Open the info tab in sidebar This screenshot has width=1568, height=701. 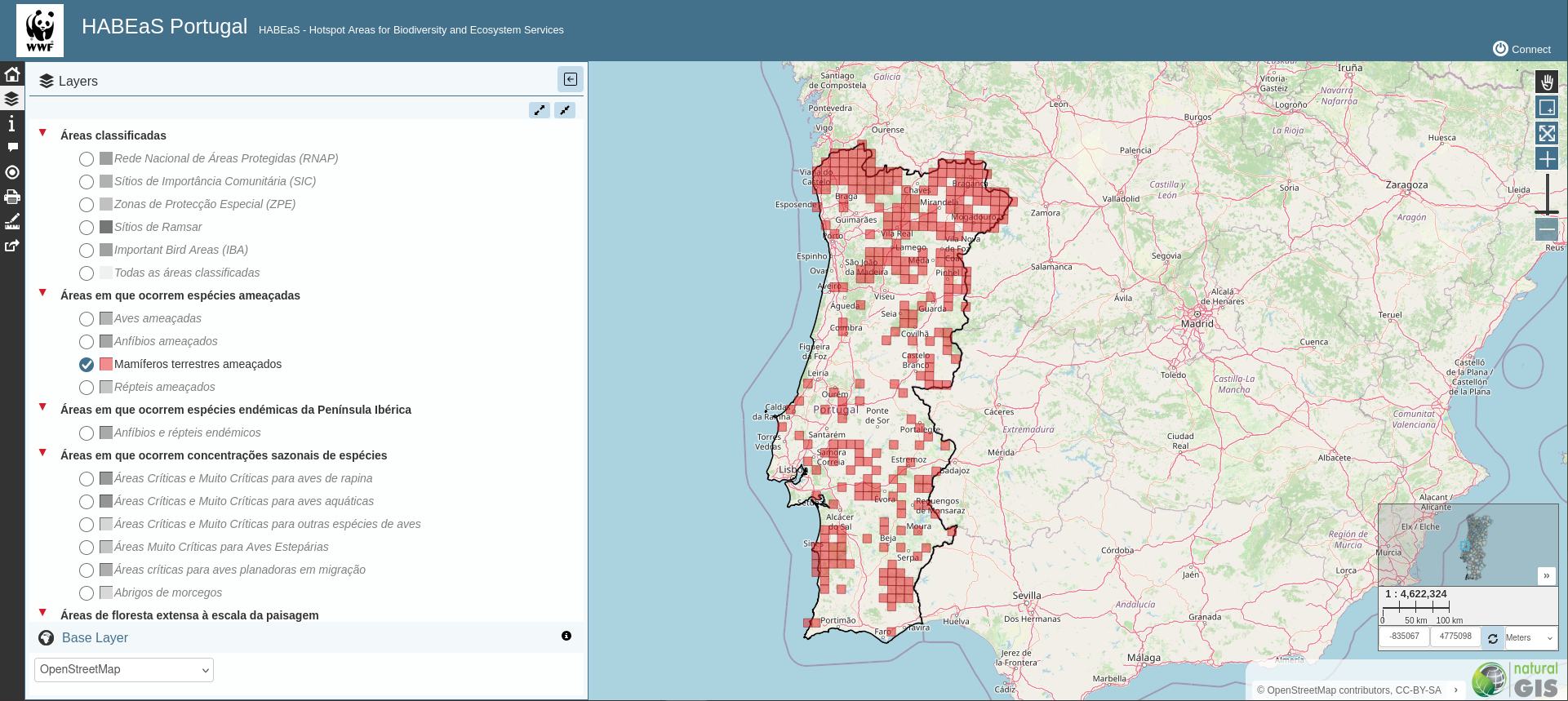(12, 123)
